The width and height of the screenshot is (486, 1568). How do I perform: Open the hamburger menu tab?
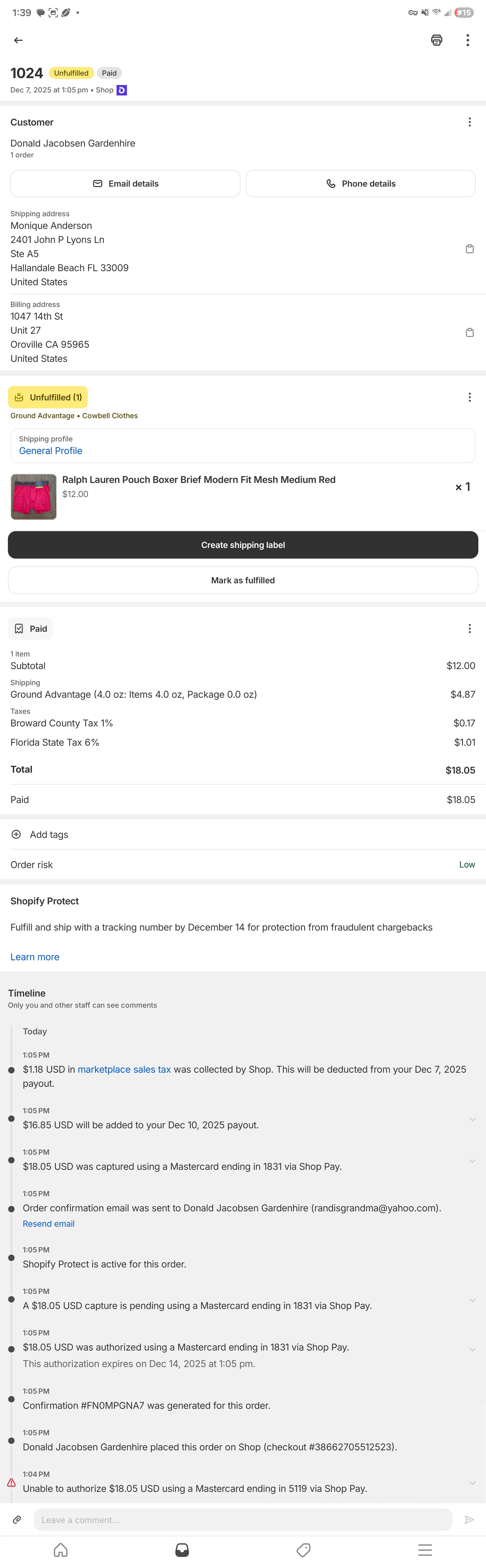click(425, 1549)
